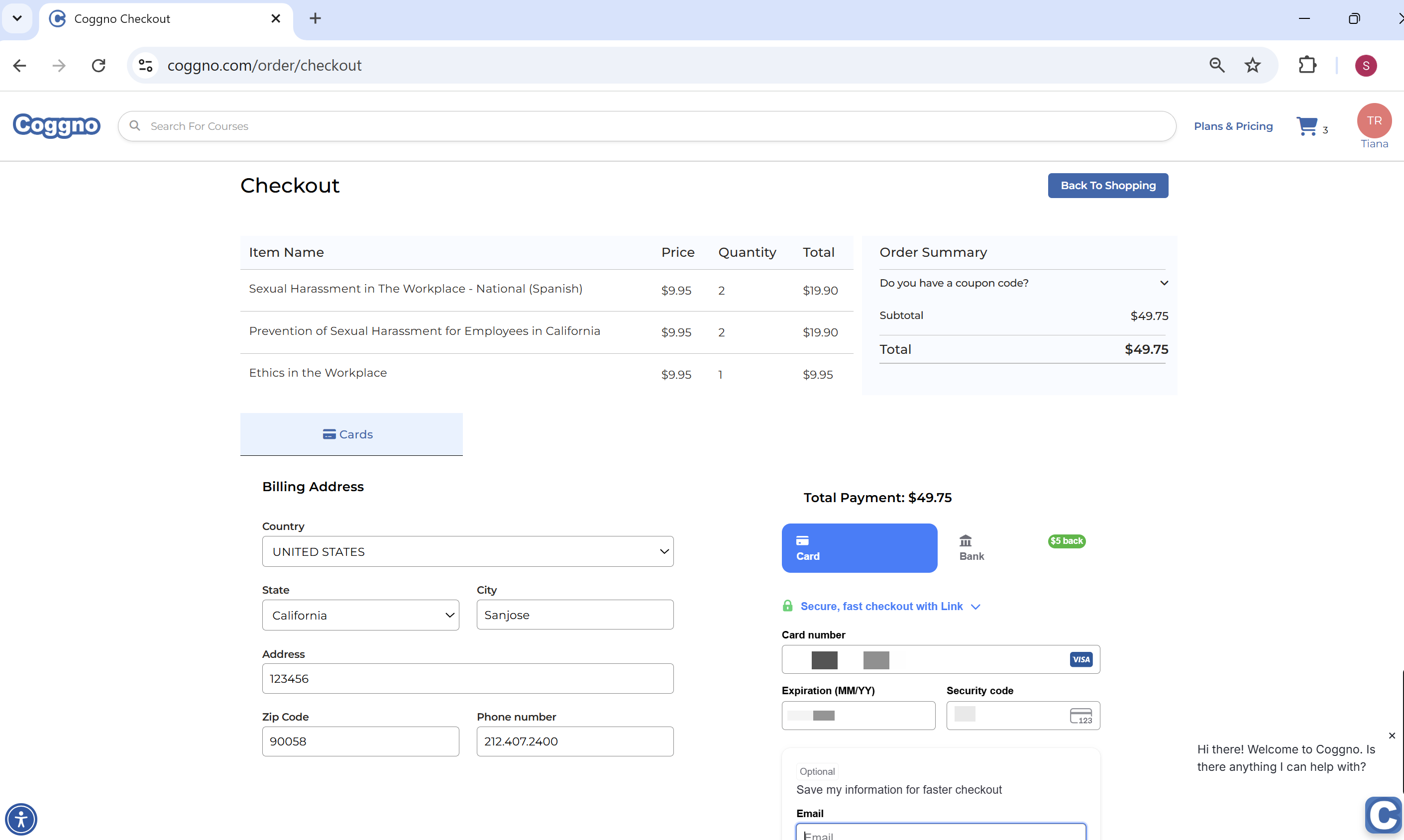
Task: Click the browser zoom magnifier icon
Action: pos(1216,66)
